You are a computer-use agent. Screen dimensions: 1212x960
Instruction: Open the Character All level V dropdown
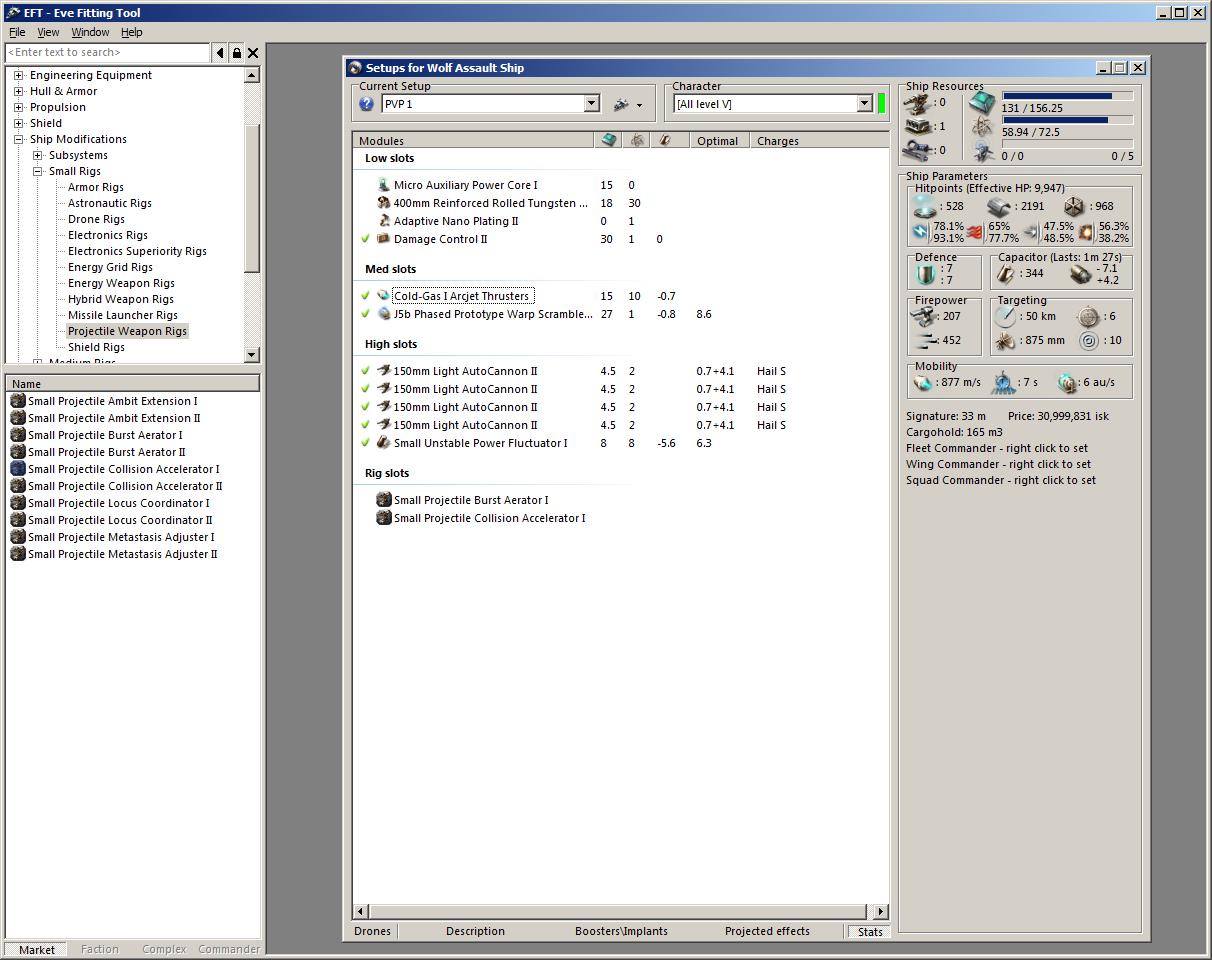pos(865,104)
